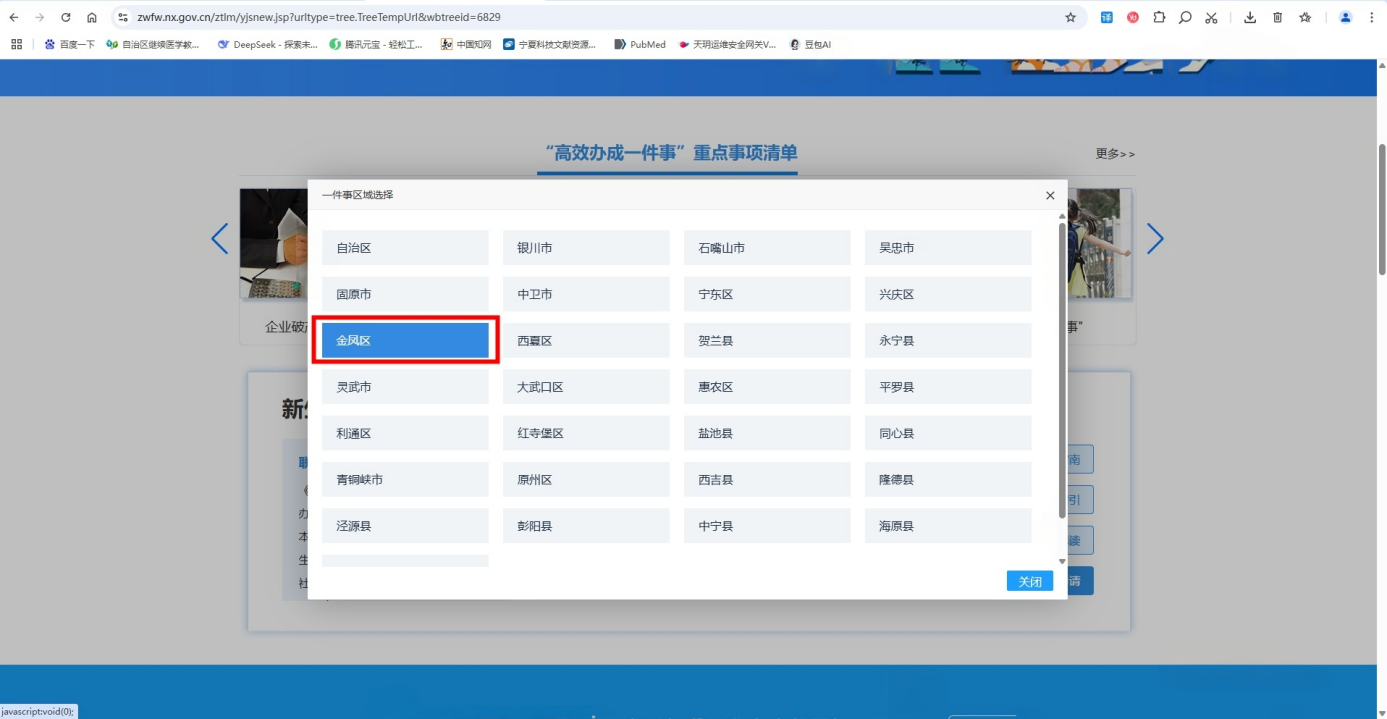Click the home page icon
Screen dimensions: 1387x719
pos(92,17)
